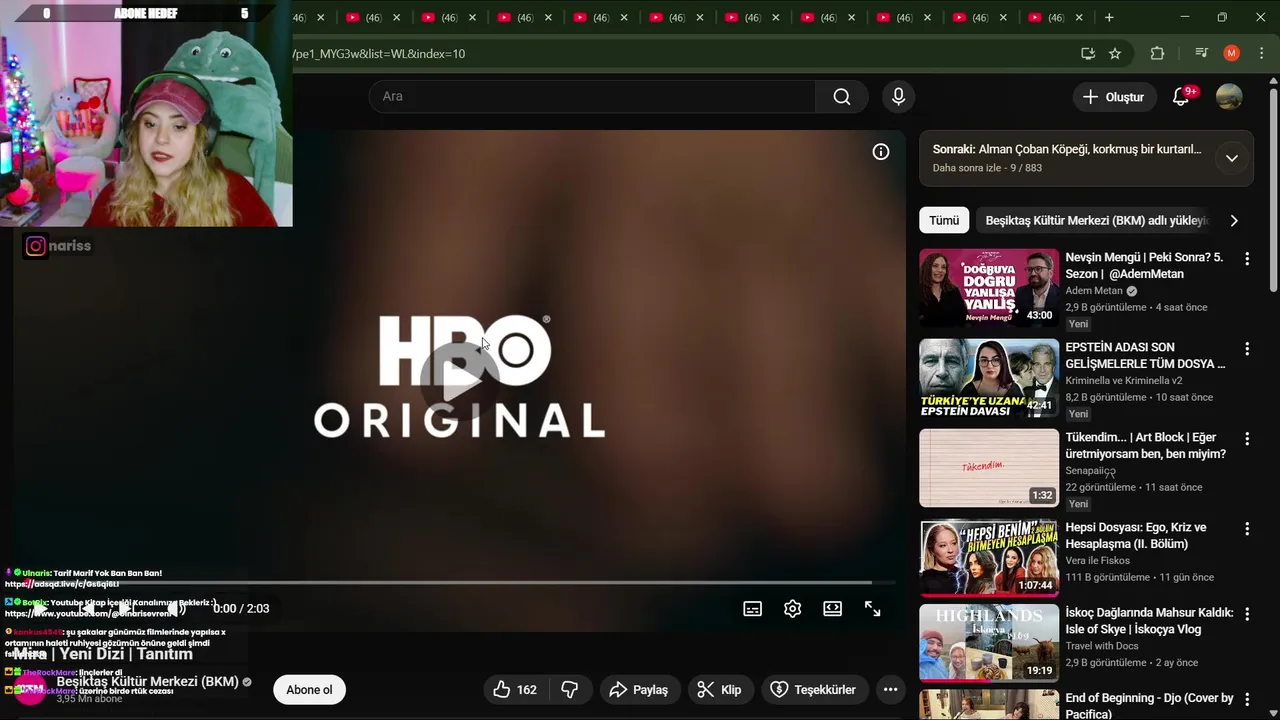Click Adem Metan channel name
The image size is (1280, 720).
coord(1094,291)
